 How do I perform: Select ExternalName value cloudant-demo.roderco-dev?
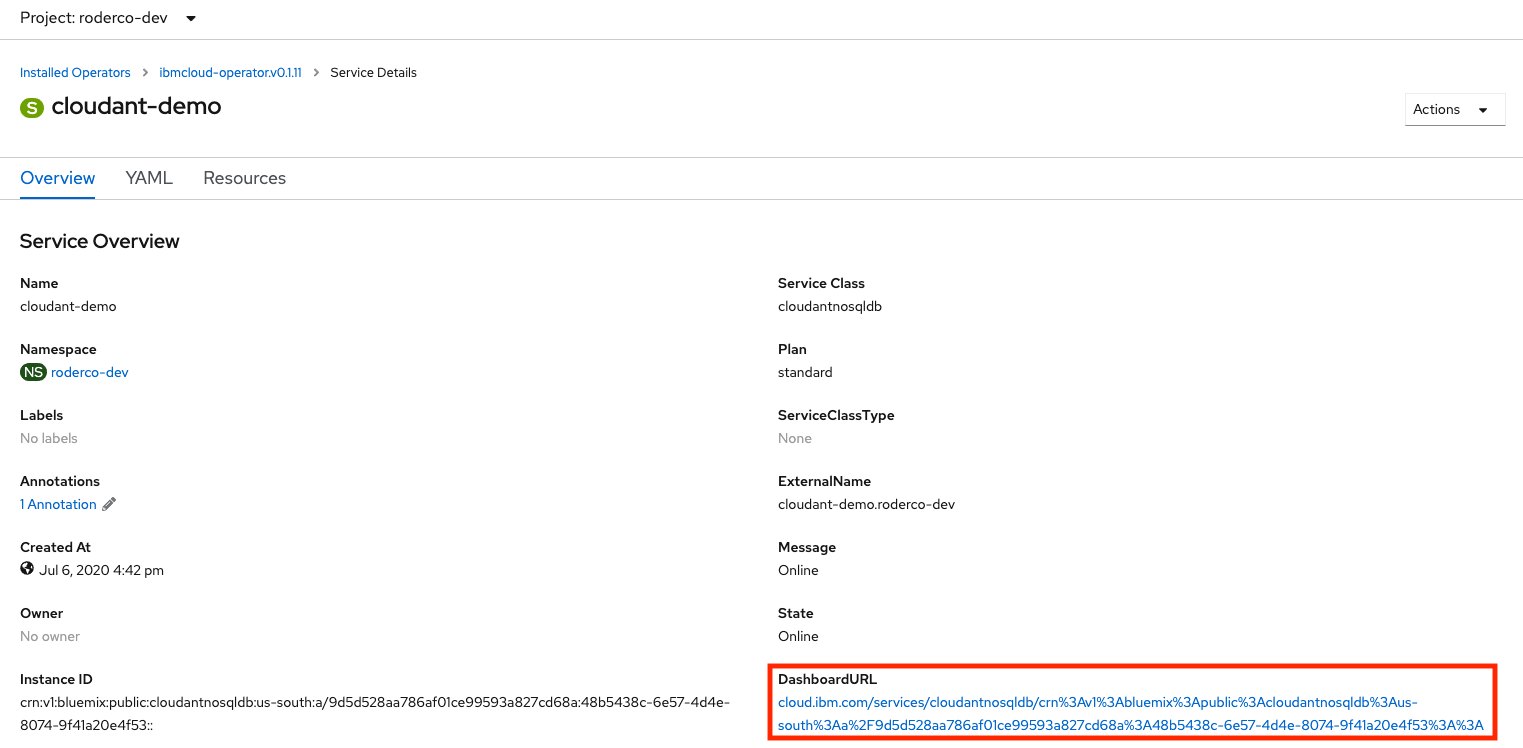pos(866,504)
